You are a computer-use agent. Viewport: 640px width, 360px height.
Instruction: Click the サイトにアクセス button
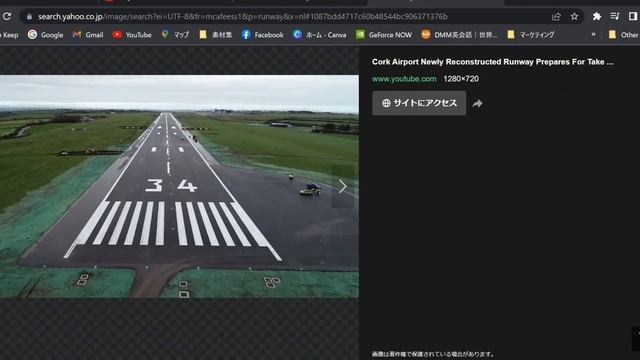coord(419,103)
